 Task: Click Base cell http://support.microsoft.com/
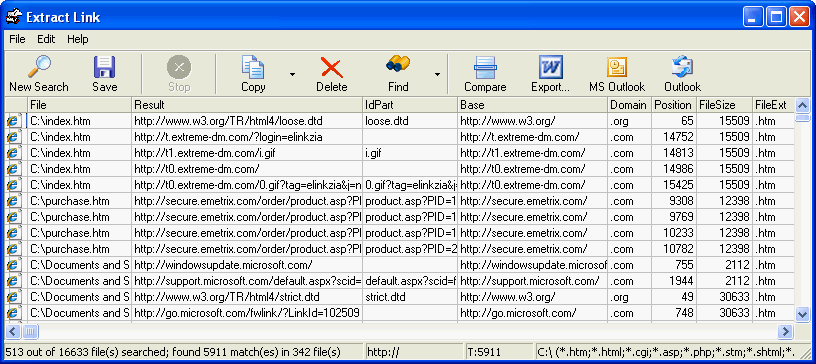pyautogui.click(x=532, y=281)
